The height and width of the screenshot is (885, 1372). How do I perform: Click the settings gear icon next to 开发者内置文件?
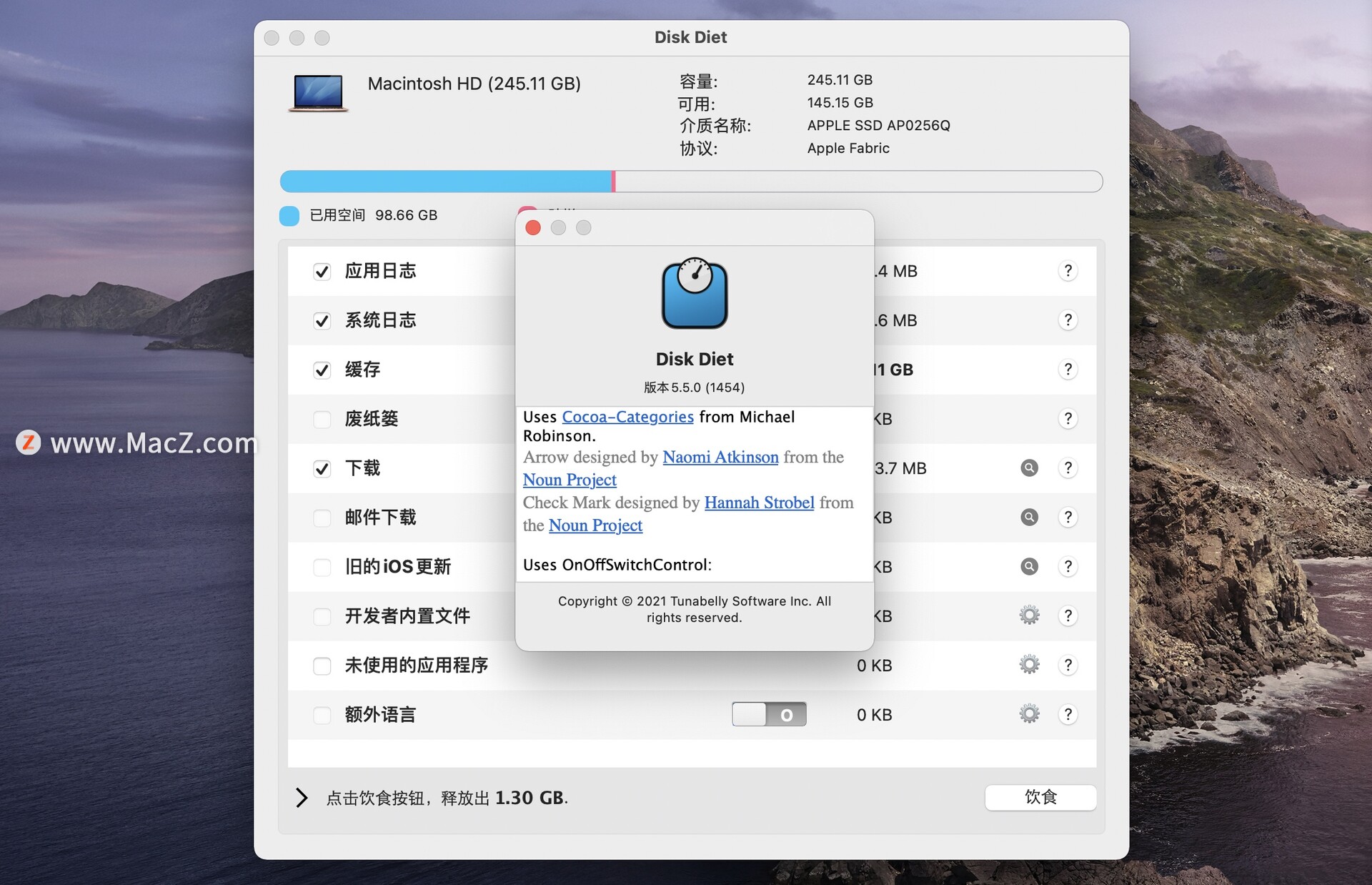1028,616
